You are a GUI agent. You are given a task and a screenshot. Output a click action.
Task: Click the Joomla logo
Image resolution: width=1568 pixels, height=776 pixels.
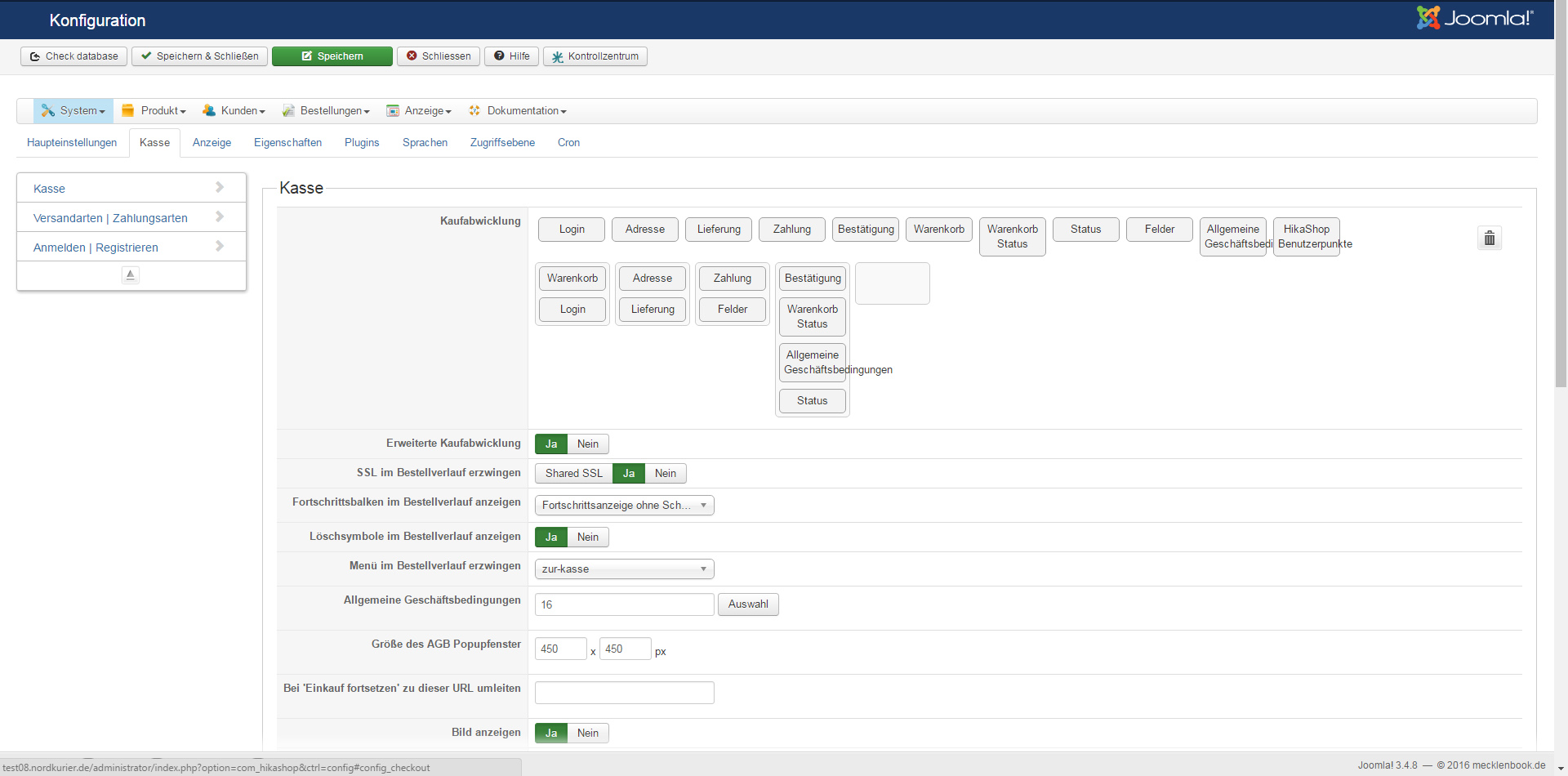pos(1474,18)
